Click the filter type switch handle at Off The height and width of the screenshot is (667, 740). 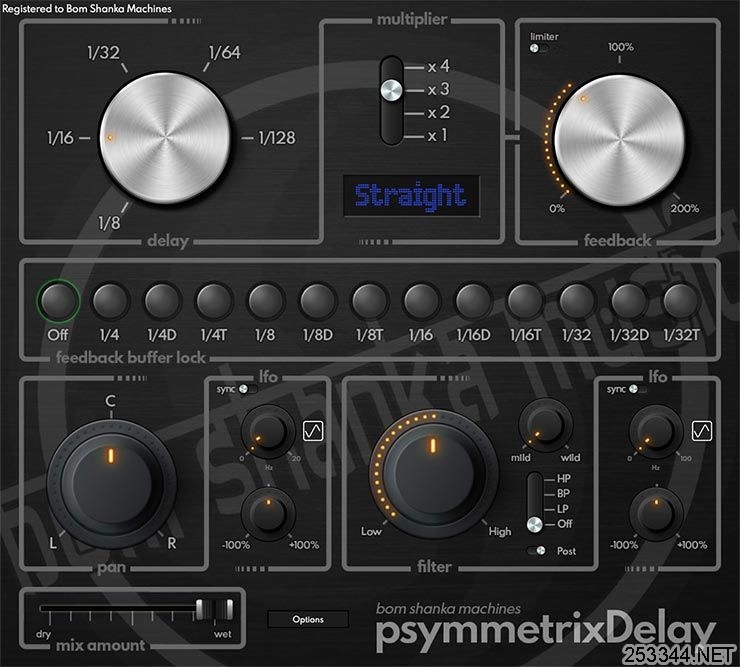535,524
